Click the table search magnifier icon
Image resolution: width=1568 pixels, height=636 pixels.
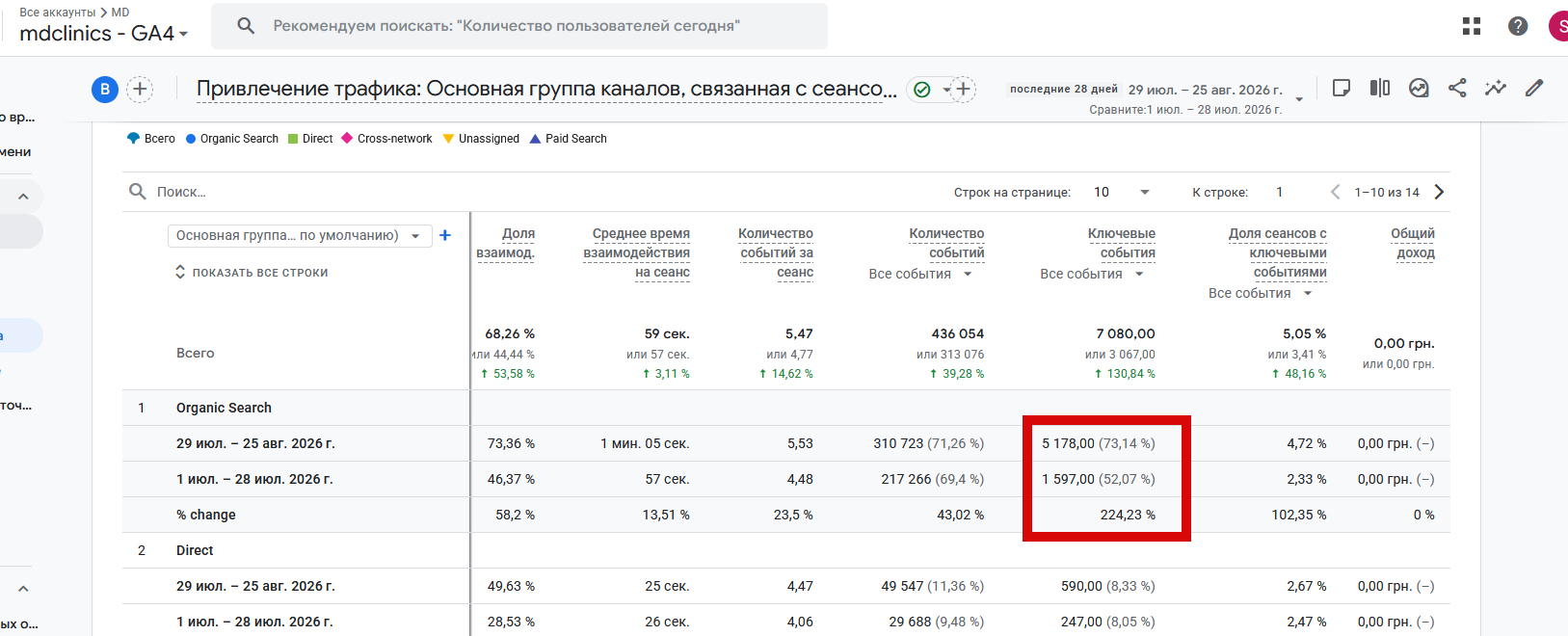(138, 192)
